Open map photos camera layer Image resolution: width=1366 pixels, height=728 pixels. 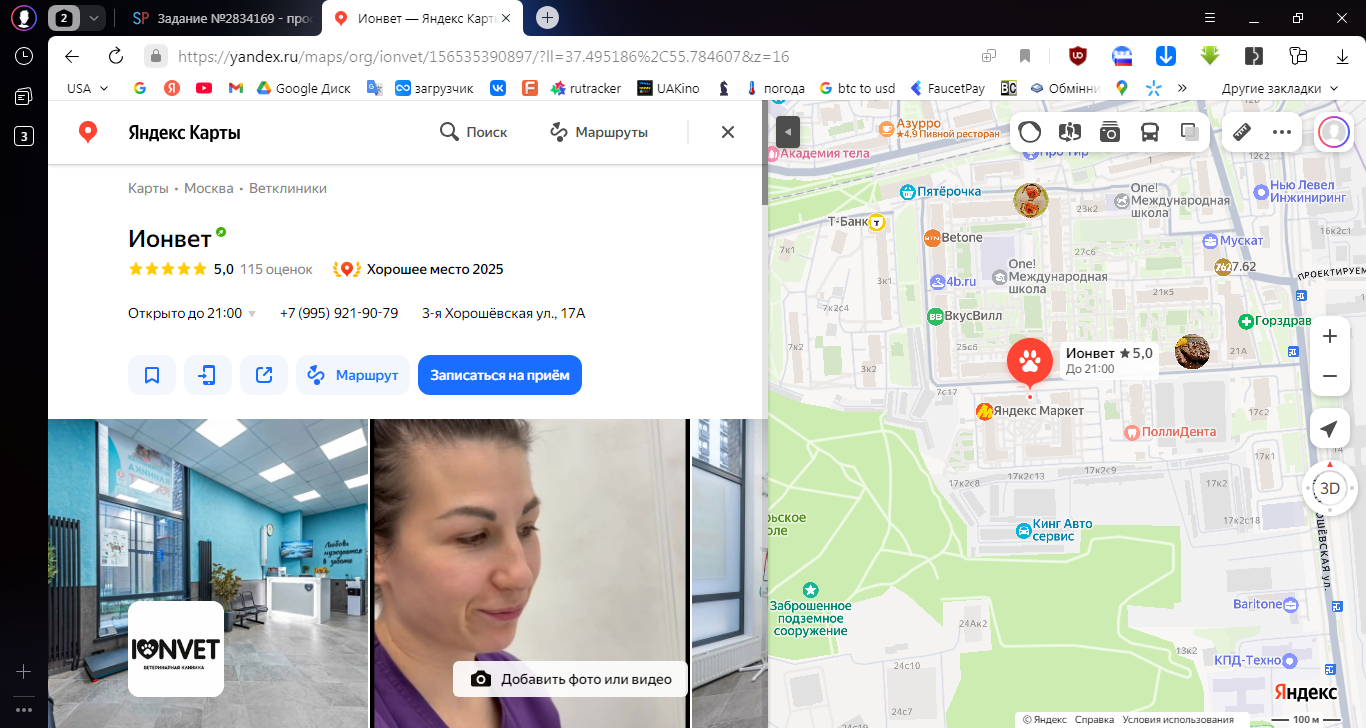tap(1110, 132)
